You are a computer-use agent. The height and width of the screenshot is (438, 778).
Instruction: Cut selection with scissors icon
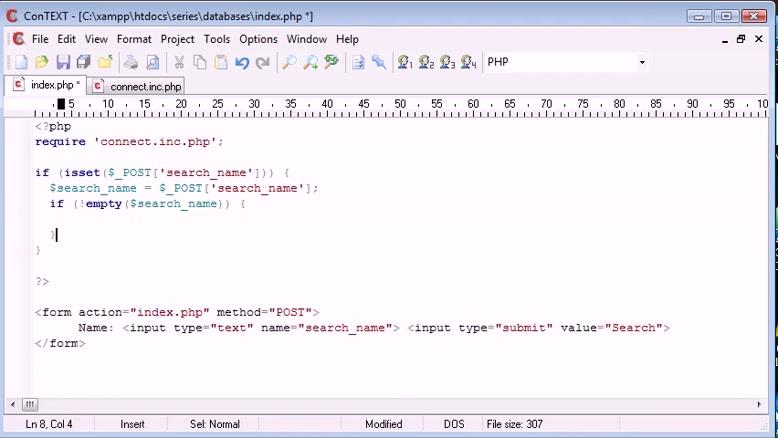tap(179, 62)
